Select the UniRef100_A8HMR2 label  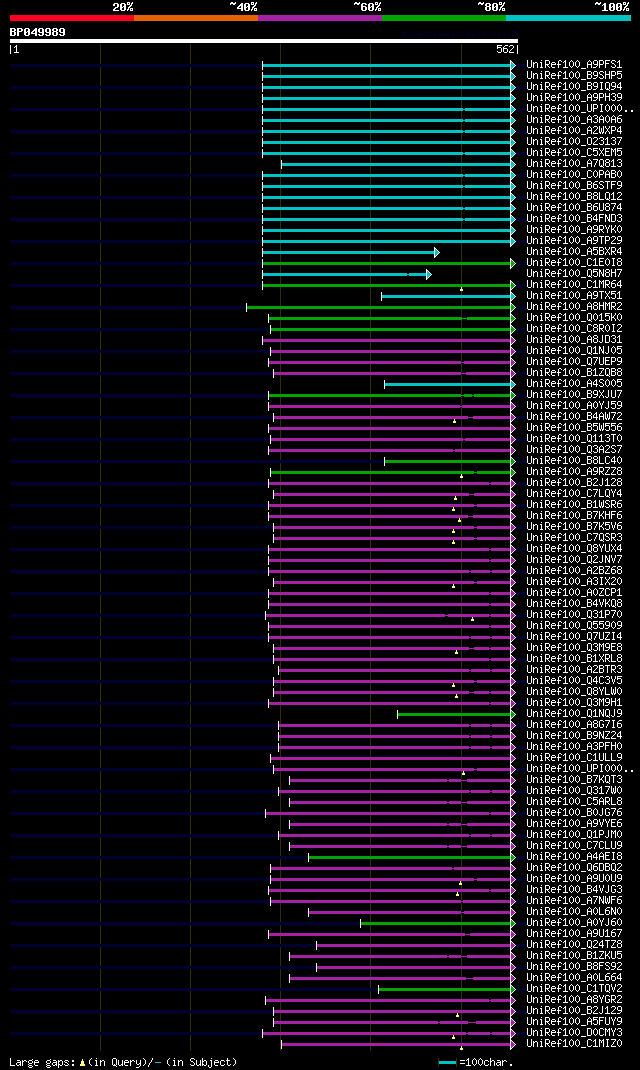(574, 307)
